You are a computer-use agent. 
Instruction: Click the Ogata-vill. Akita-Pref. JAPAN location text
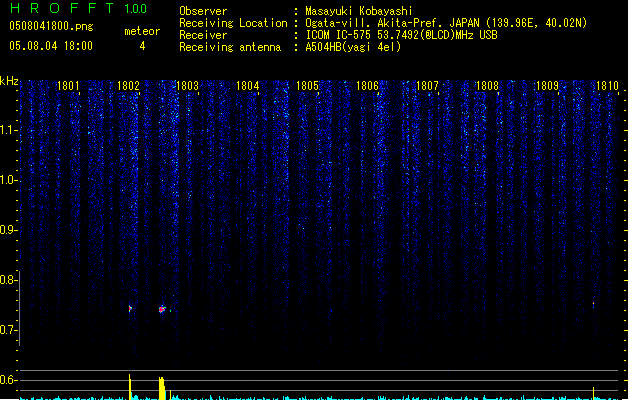[446, 23]
